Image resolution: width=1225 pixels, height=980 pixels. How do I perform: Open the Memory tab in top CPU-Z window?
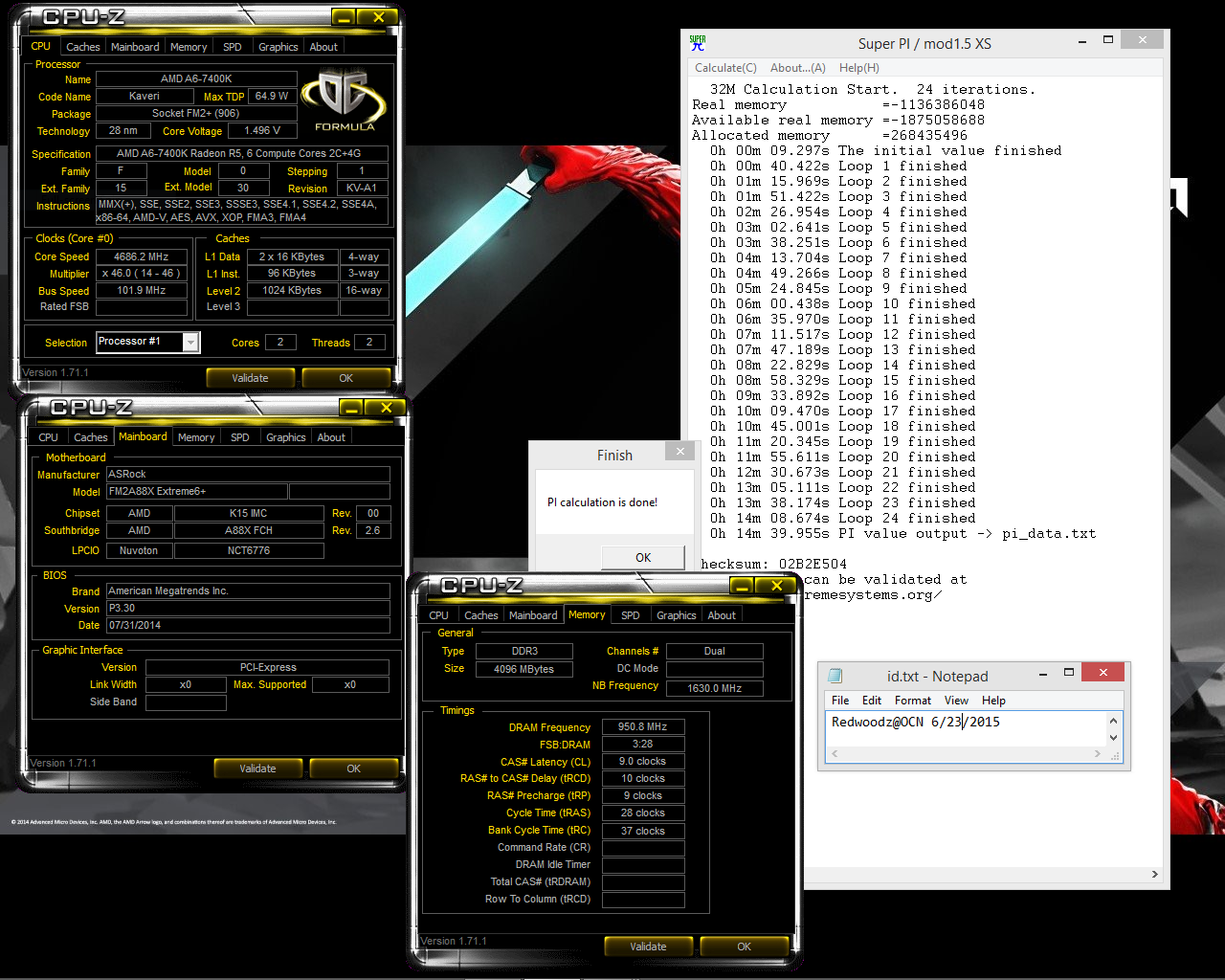tap(189, 47)
